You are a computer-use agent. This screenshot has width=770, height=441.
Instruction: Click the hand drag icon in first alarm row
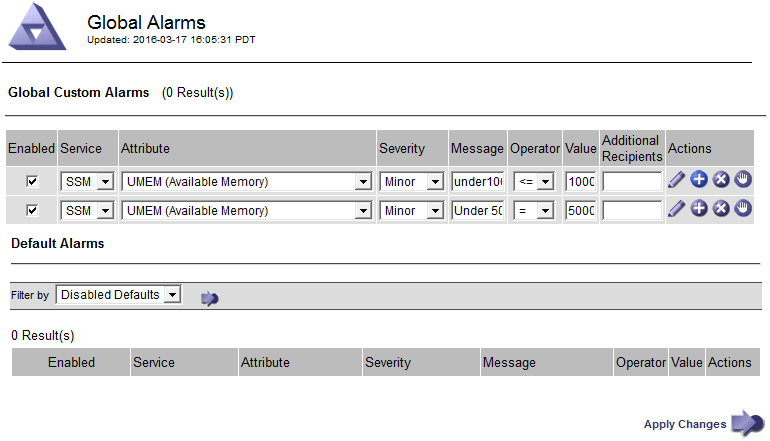[x=743, y=180]
